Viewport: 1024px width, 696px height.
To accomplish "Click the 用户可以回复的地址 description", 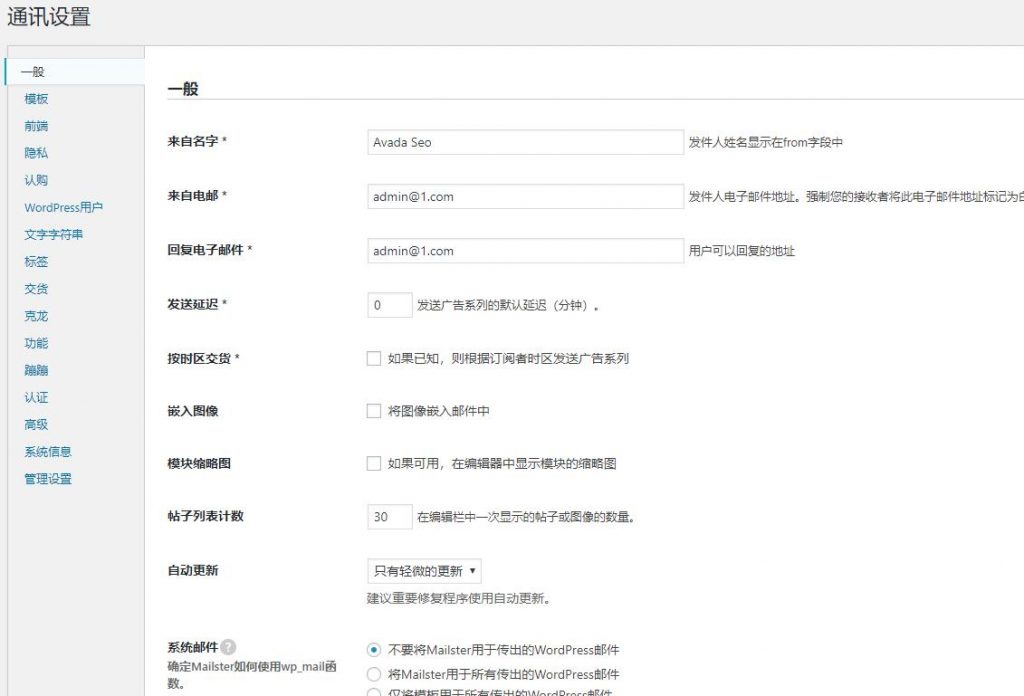I will click(x=741, y=251).
